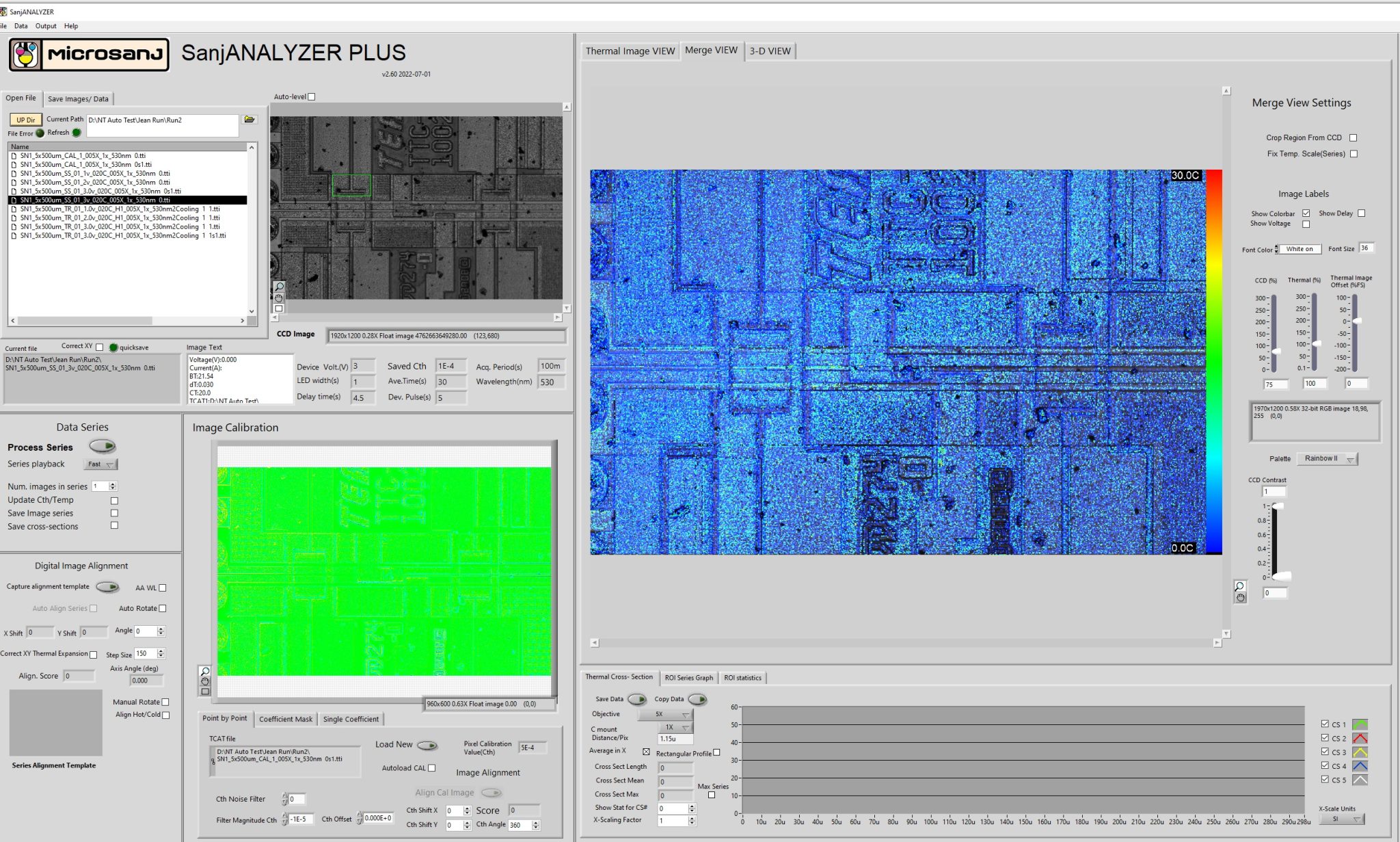Expand the Series playback Fast dropdown
The width and height of the screenshot is (1400, 842).
(x=100, y=464)
